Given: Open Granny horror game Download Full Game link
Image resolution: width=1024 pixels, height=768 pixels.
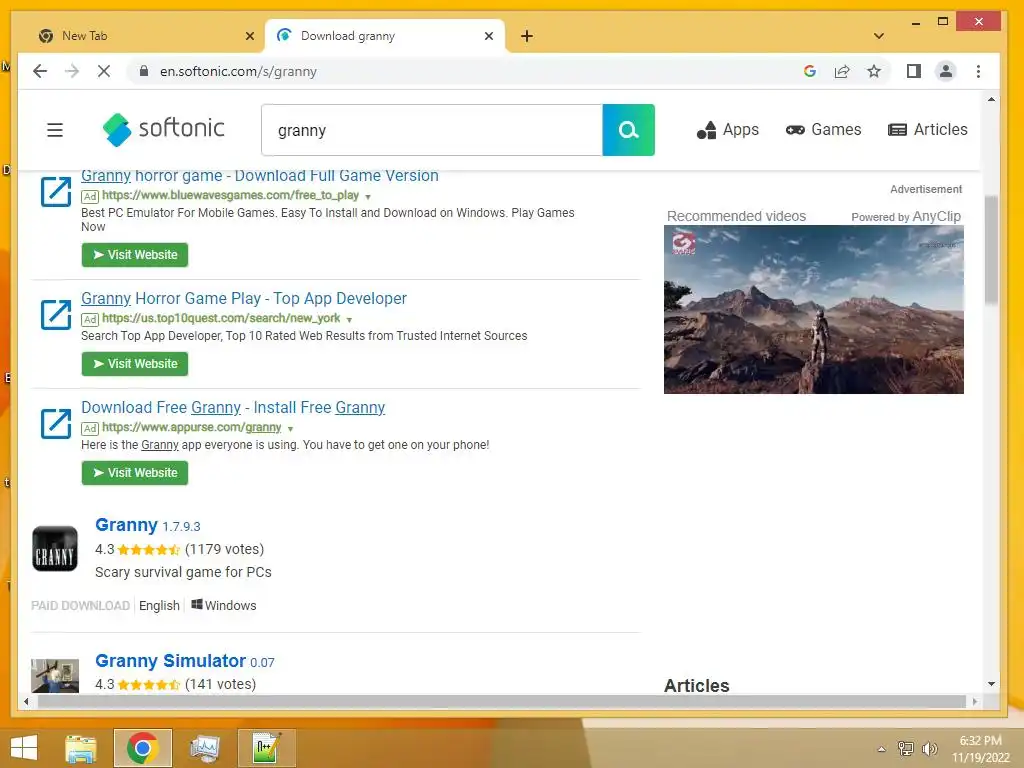Looking at the screenshot, I should [x=260, y=176].
